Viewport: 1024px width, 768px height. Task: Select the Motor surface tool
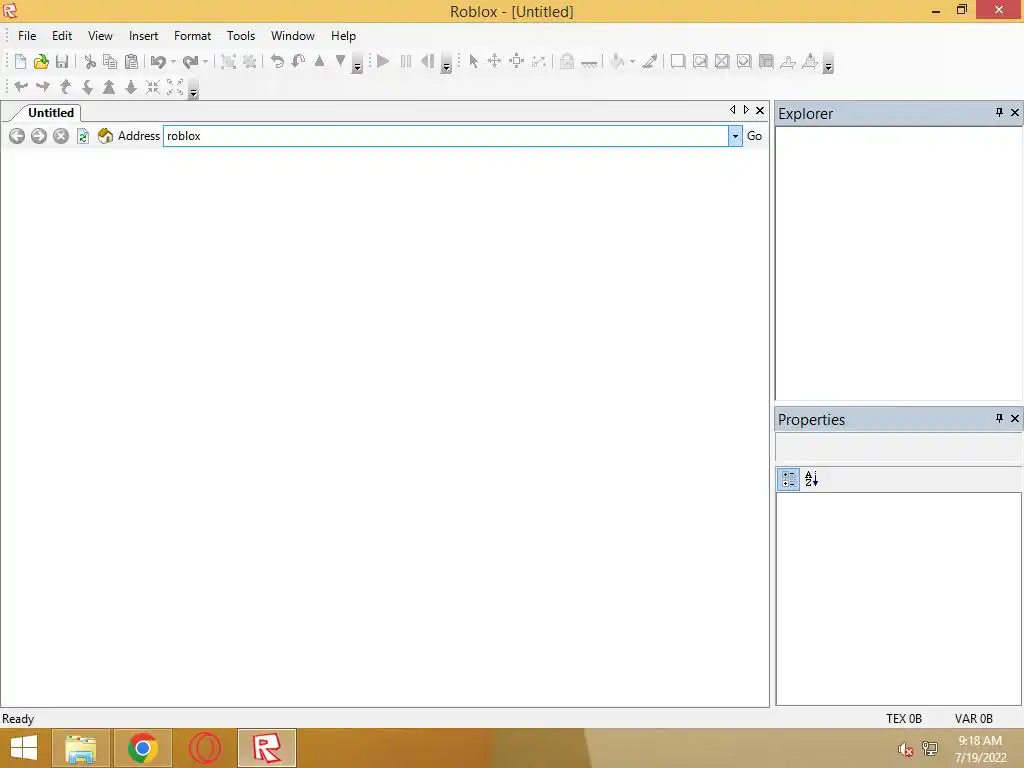coord(810,61)
